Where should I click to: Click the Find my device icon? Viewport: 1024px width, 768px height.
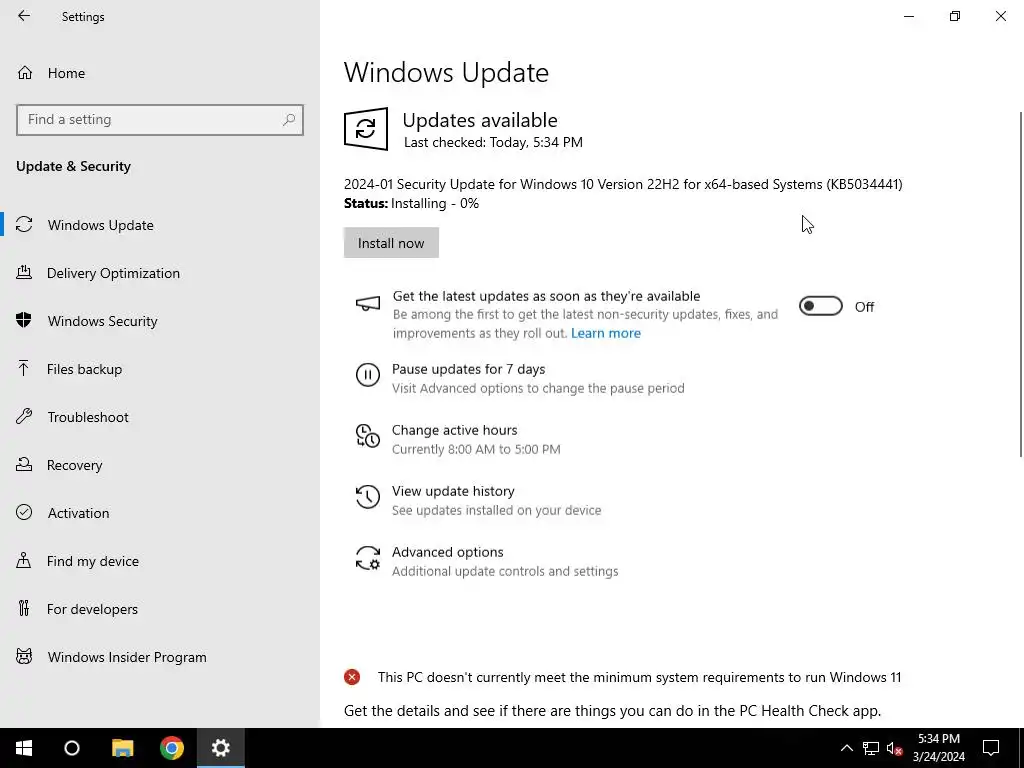24,560
